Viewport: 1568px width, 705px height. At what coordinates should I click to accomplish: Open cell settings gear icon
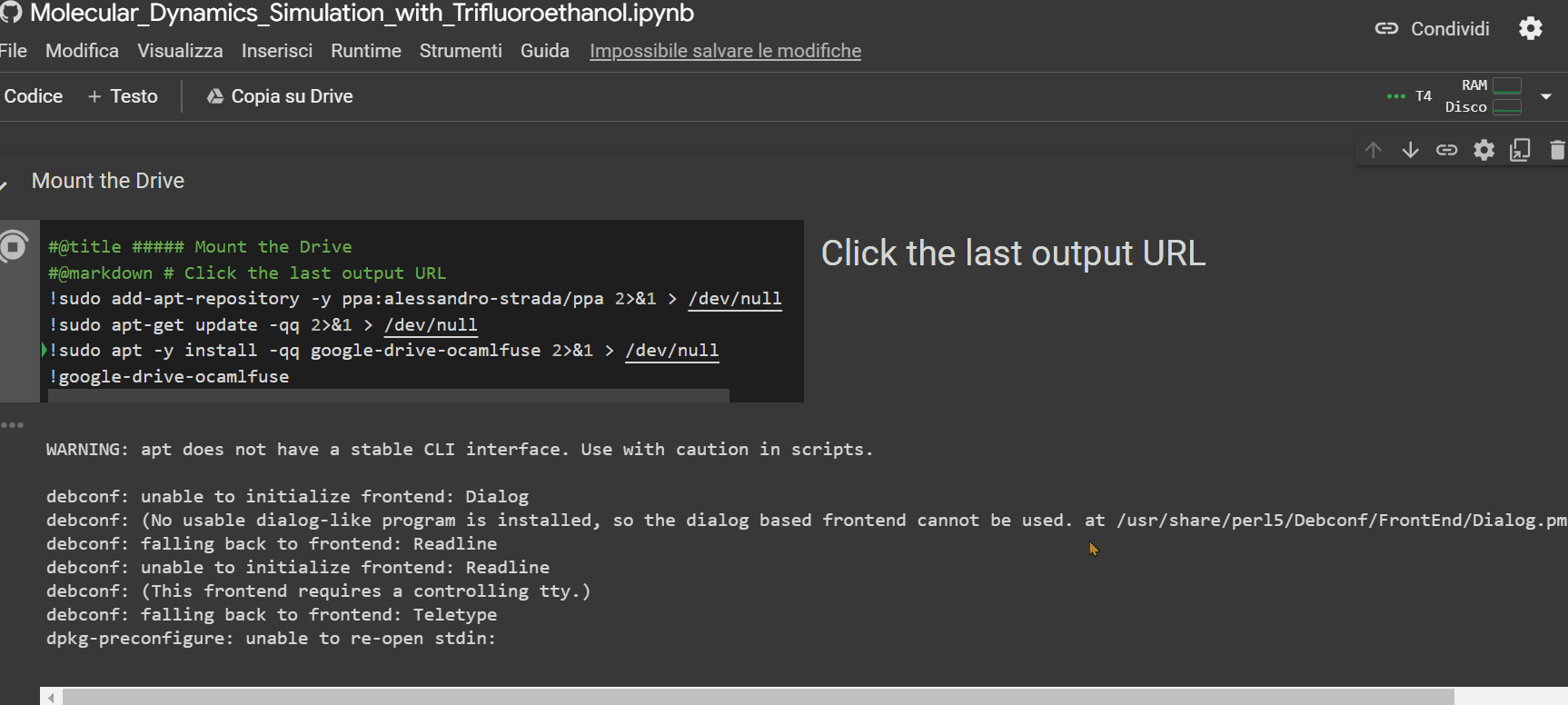coord(1484,150)
